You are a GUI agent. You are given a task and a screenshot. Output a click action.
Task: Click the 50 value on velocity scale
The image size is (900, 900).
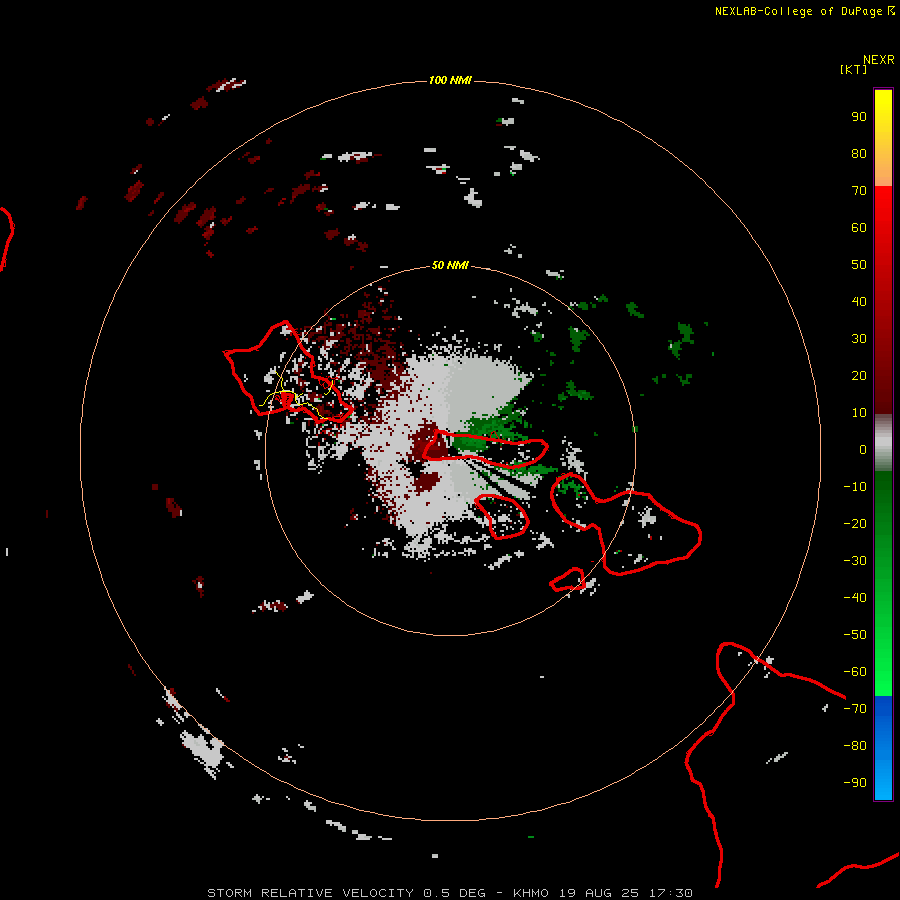(859, 265)
